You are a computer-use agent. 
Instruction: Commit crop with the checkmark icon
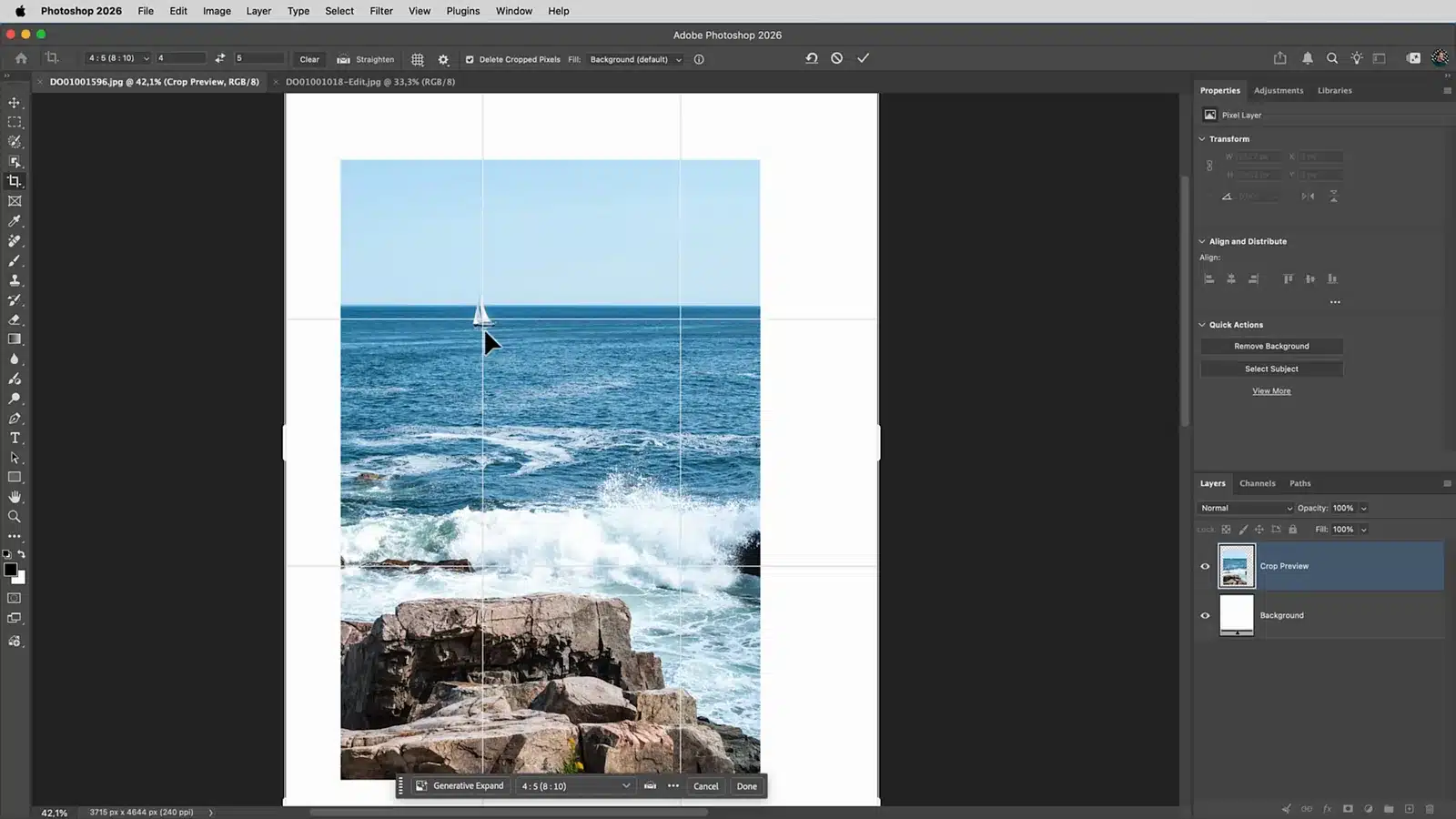coord(863,58)
